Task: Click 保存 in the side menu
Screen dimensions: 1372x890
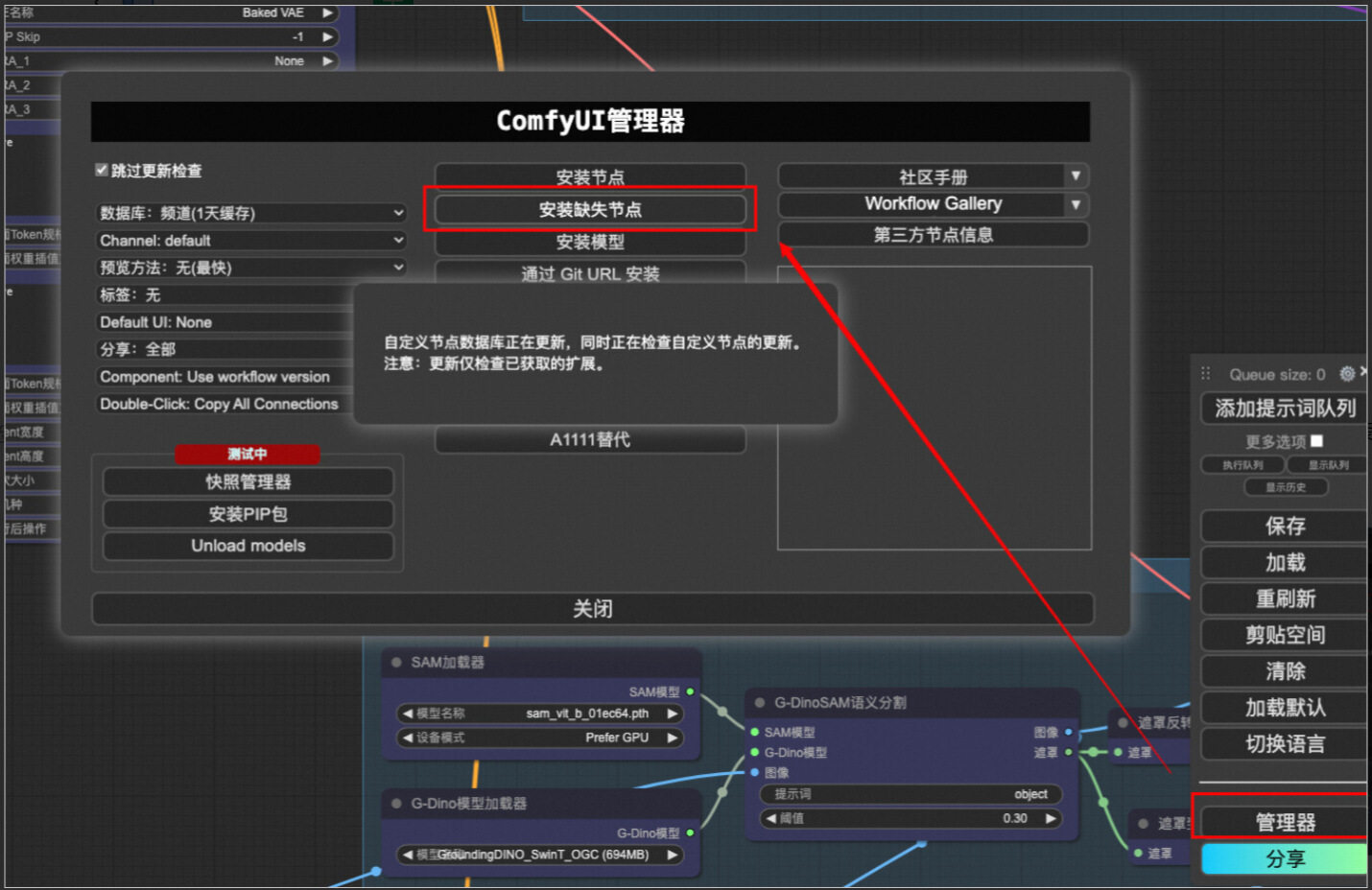Action: (1285, 526)
